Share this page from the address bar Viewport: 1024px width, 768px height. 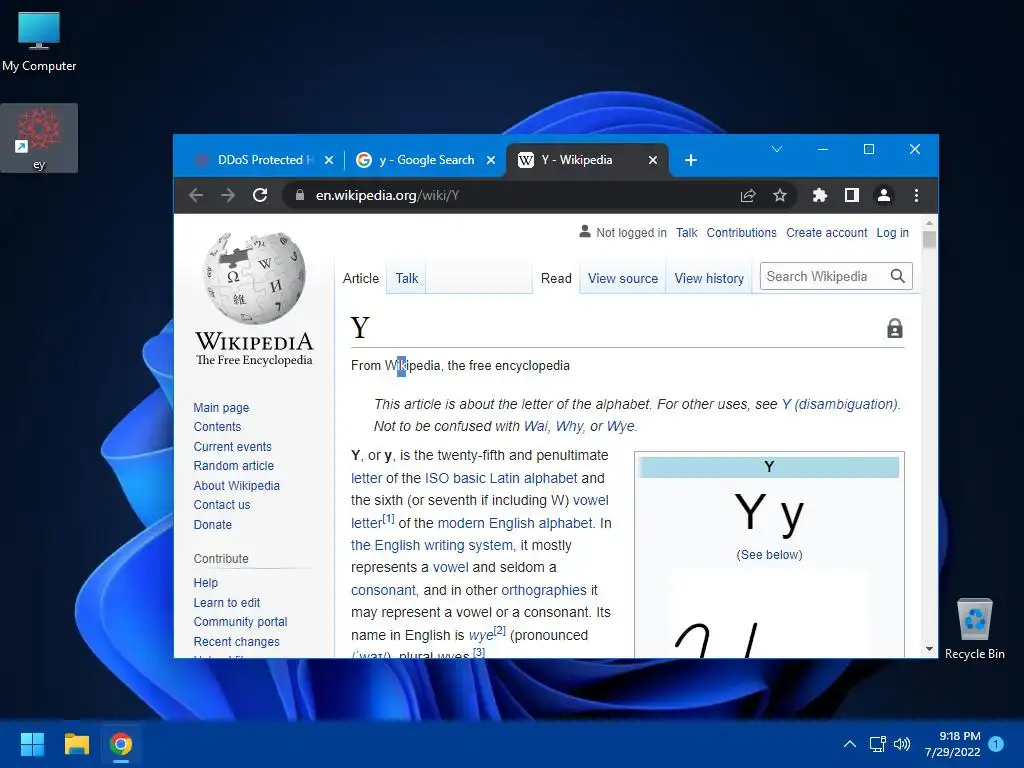pos(748,195)
